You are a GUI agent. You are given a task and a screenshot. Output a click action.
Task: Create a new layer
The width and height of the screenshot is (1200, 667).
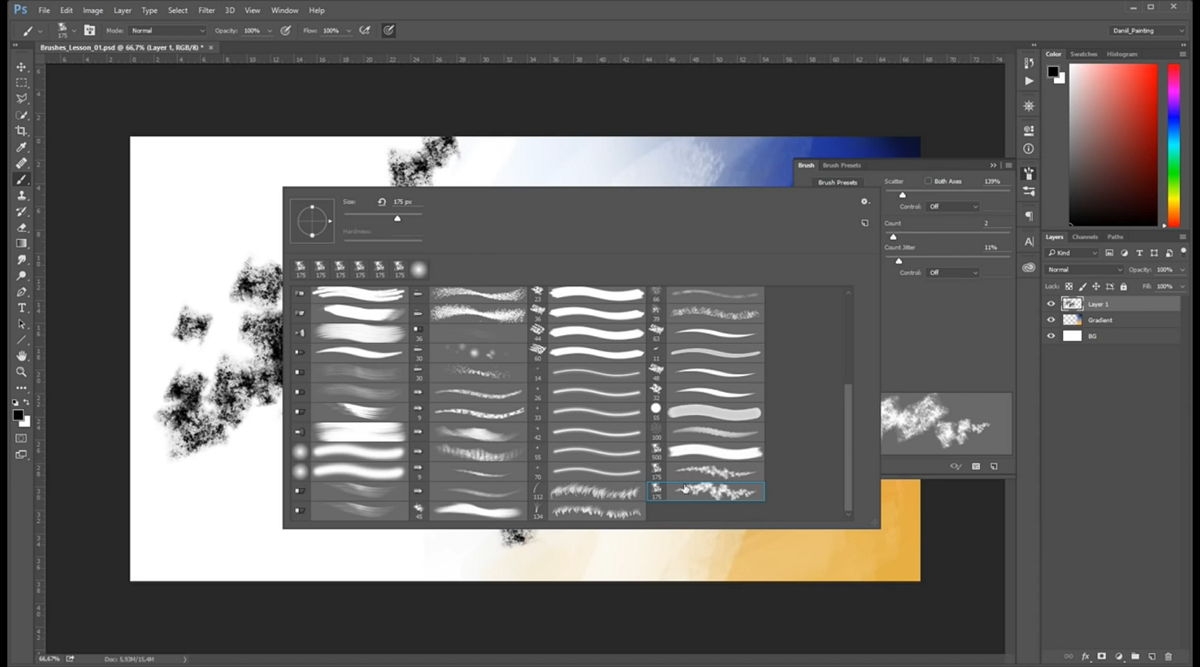point(1152,656)
